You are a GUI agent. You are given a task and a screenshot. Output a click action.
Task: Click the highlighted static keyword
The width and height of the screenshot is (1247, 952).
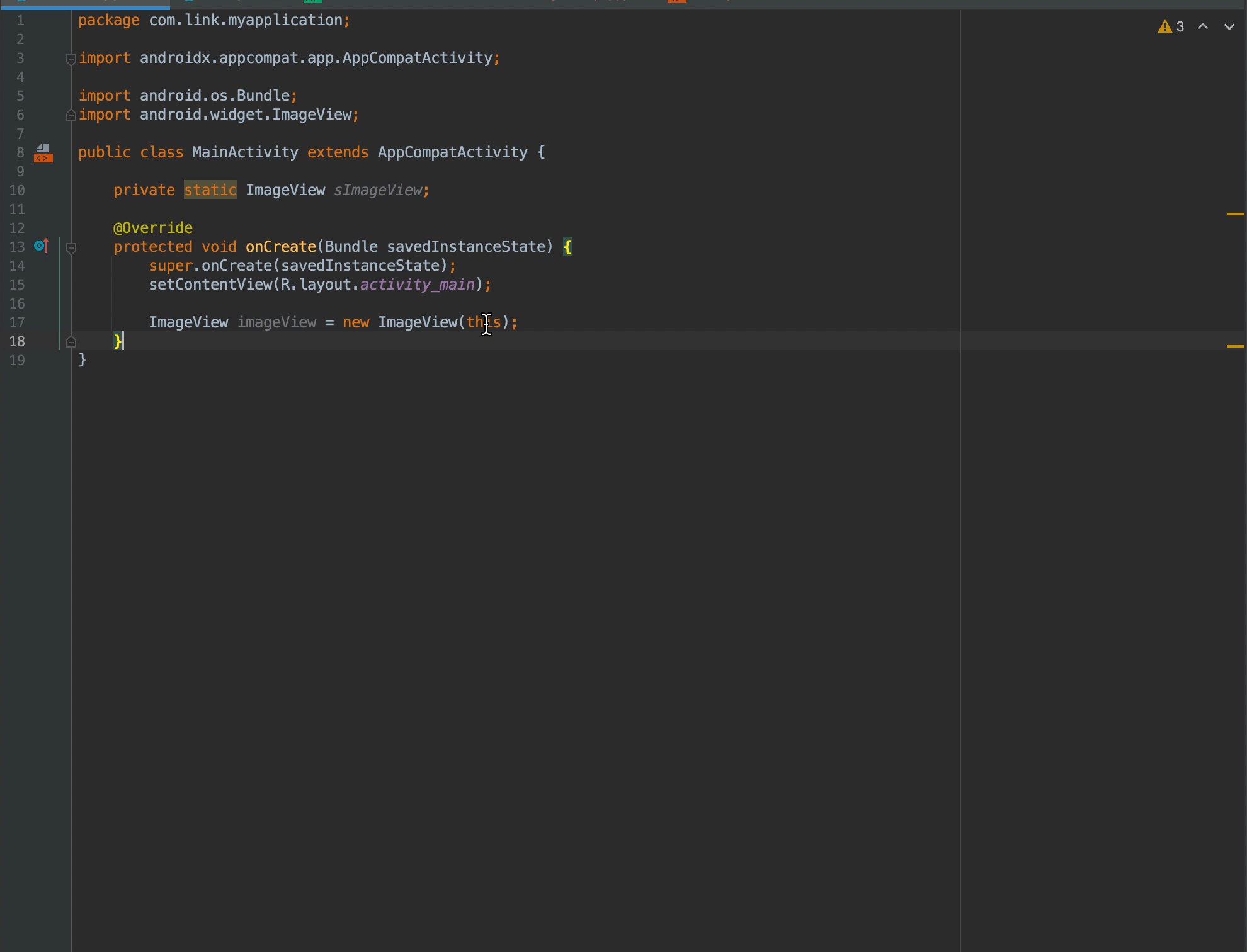point(210,190)
